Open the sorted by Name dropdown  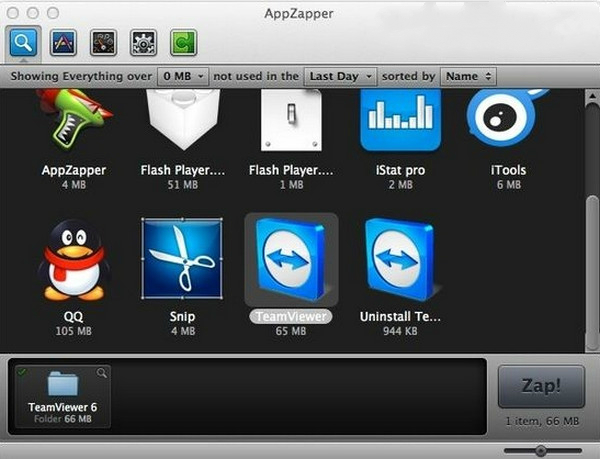[x=468, y=76]
